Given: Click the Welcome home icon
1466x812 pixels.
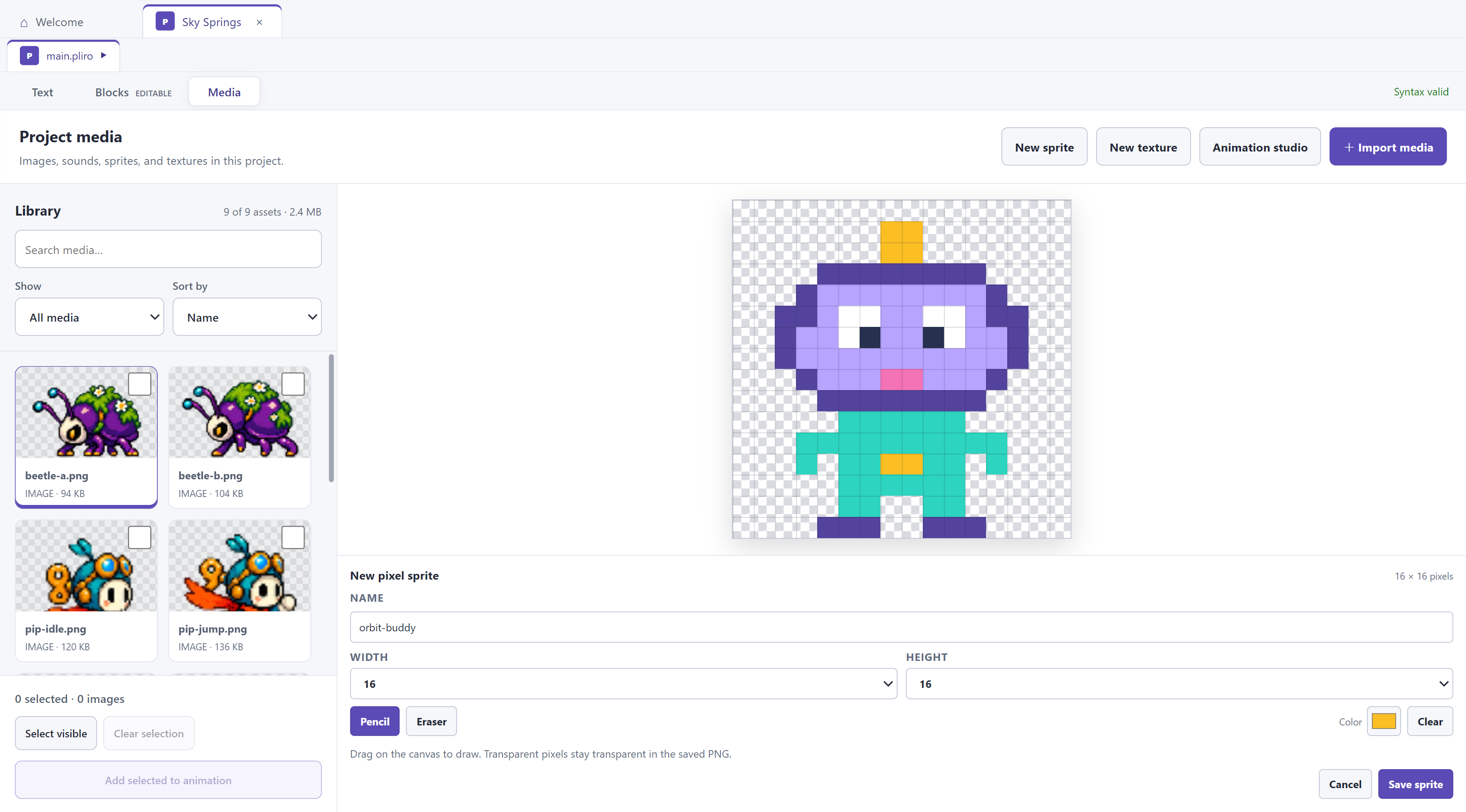Looking at the screenshot, I should pos(24,23).
